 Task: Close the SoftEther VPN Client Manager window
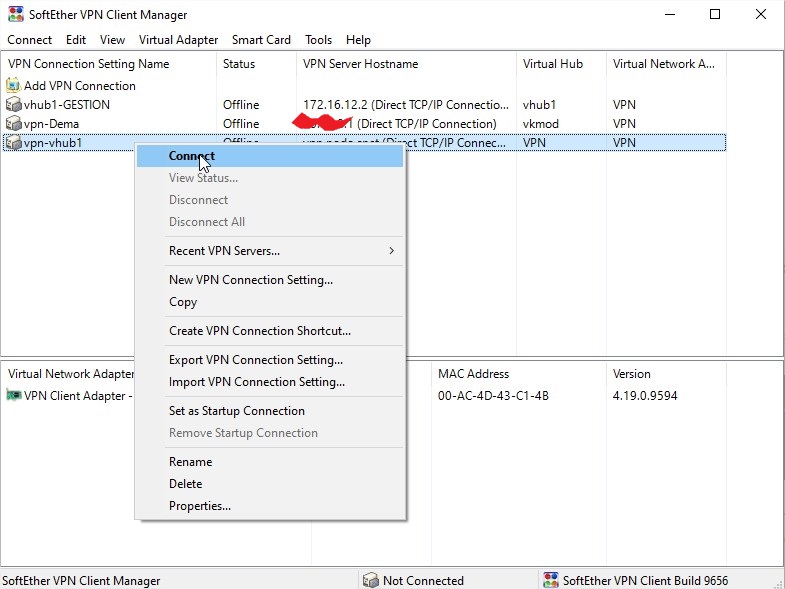pyautogui.click(x=760, y=14)
